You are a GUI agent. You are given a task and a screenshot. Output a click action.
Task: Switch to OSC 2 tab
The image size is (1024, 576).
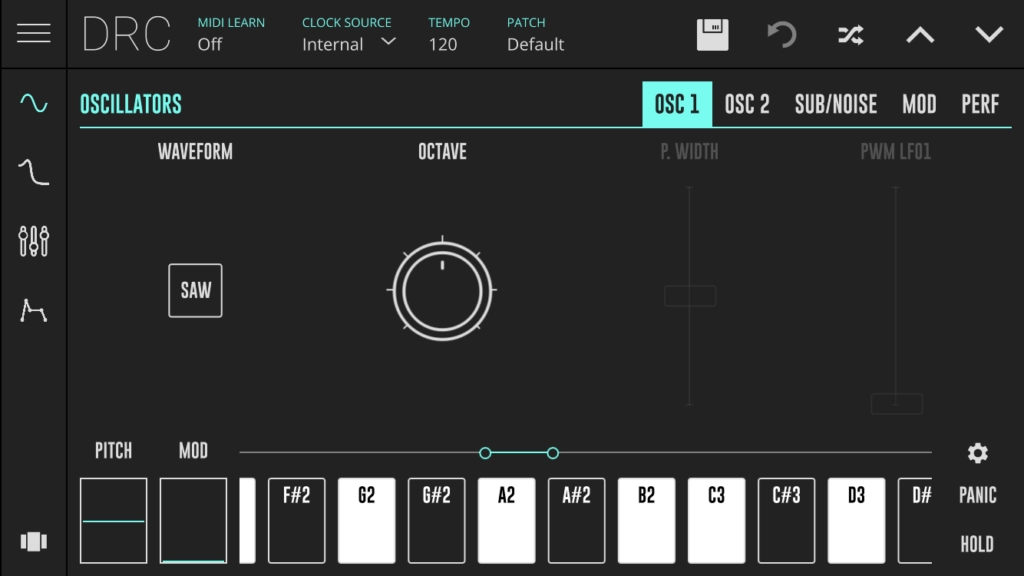click(x=747, y=104)
